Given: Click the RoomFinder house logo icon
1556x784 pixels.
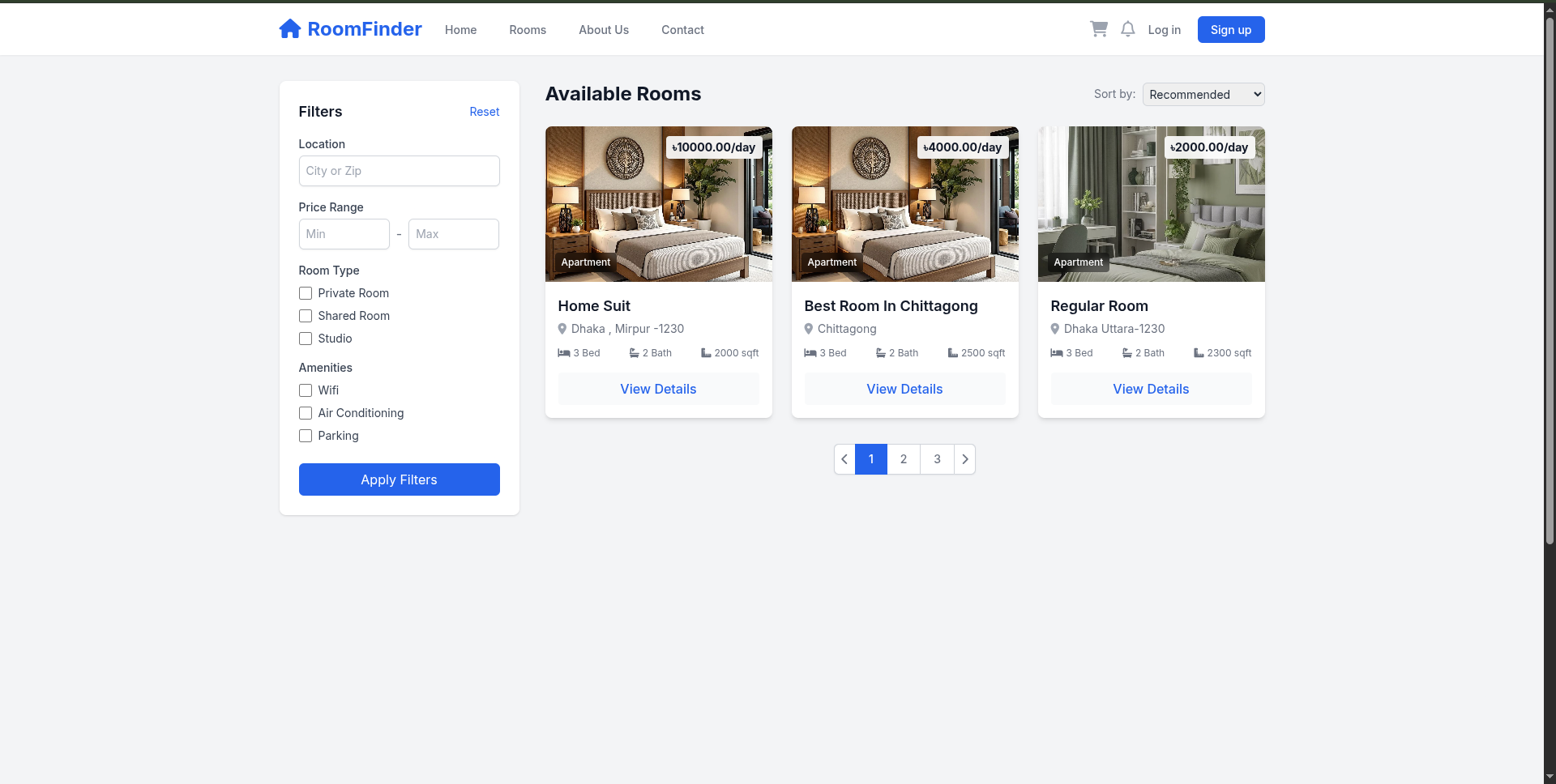Looking at the screenshot, I should point(289,29).
